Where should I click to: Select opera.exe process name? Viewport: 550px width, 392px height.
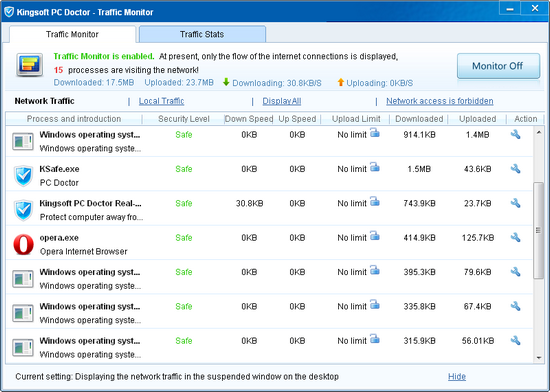pyautogui.click(x=59, y=238)
